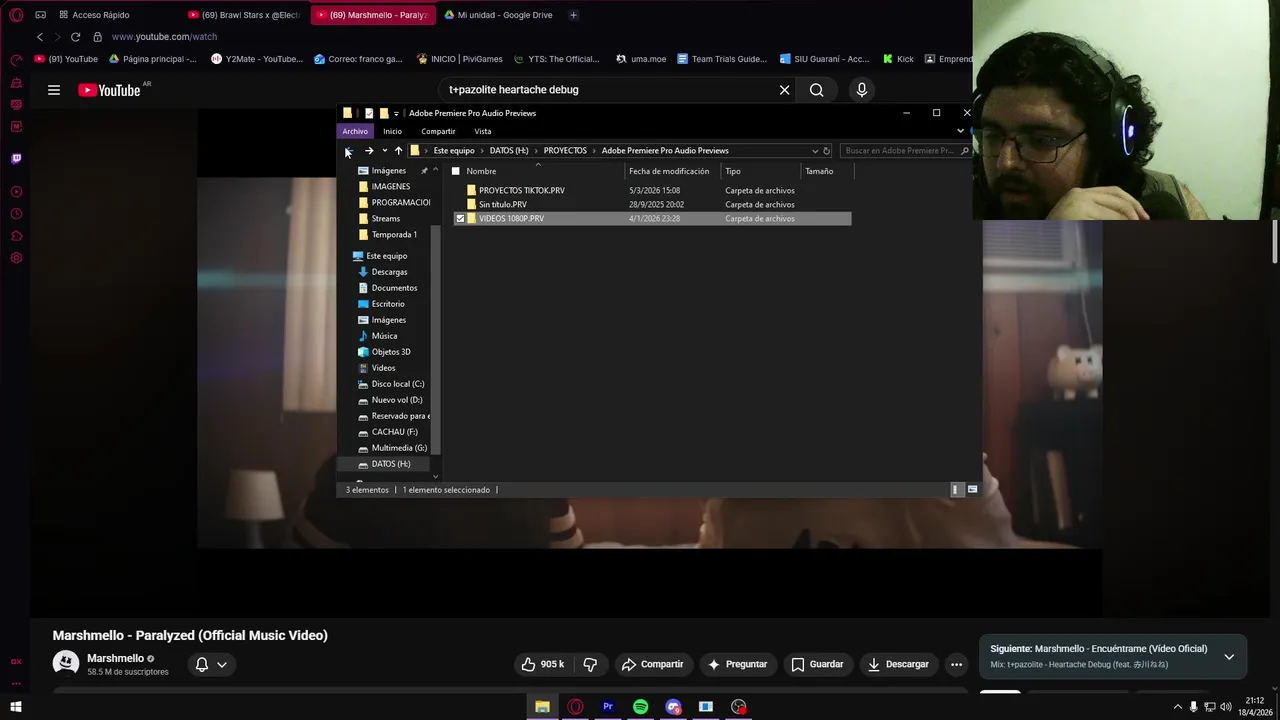Open Adobe Premiere Pro from taskbar
This screenshot has height=720, width=1280.
(608, 707)
